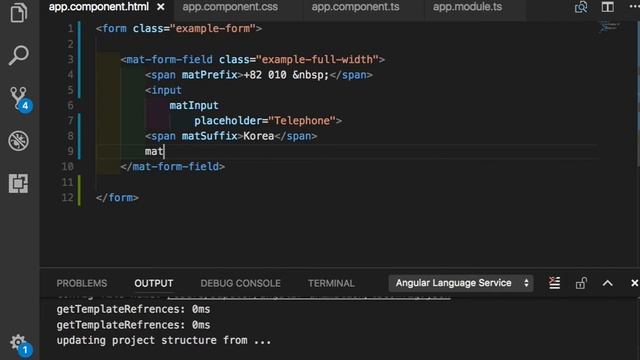This screenshot has width=640, height=360.
Task: Click the "Telephone" placeholder value
Action: tap(302, 121)
